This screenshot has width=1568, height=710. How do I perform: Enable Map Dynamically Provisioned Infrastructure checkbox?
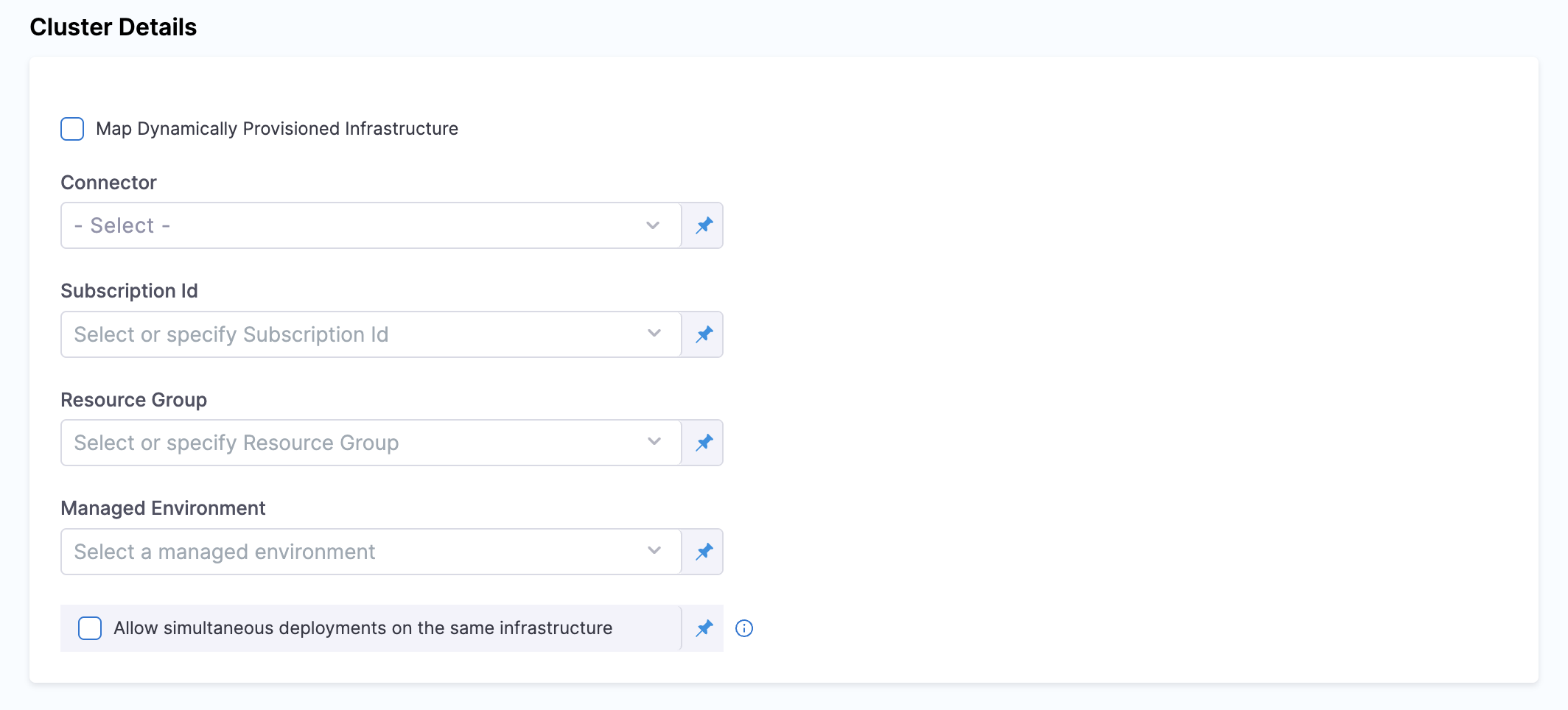click(72, 129)
